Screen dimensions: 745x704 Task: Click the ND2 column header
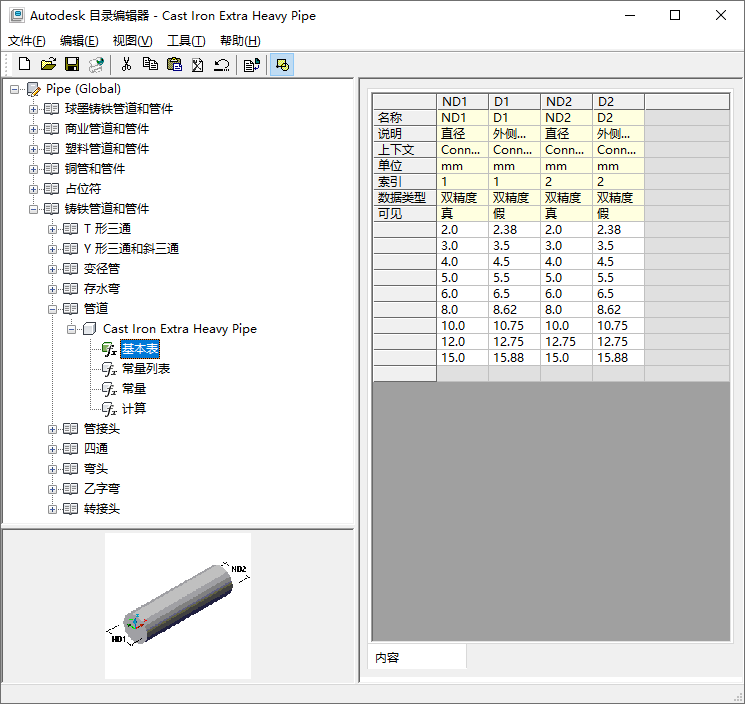[566, 102]
